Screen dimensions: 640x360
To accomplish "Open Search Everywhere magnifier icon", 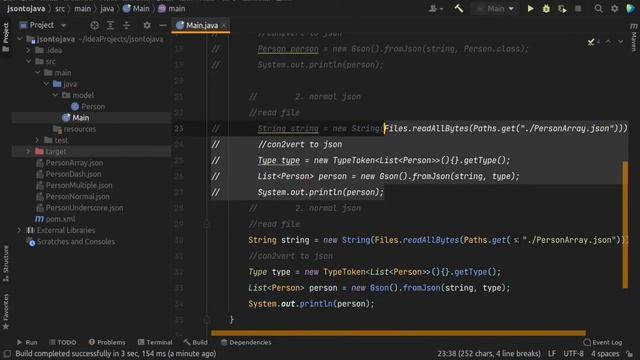I will pos(598,9).
